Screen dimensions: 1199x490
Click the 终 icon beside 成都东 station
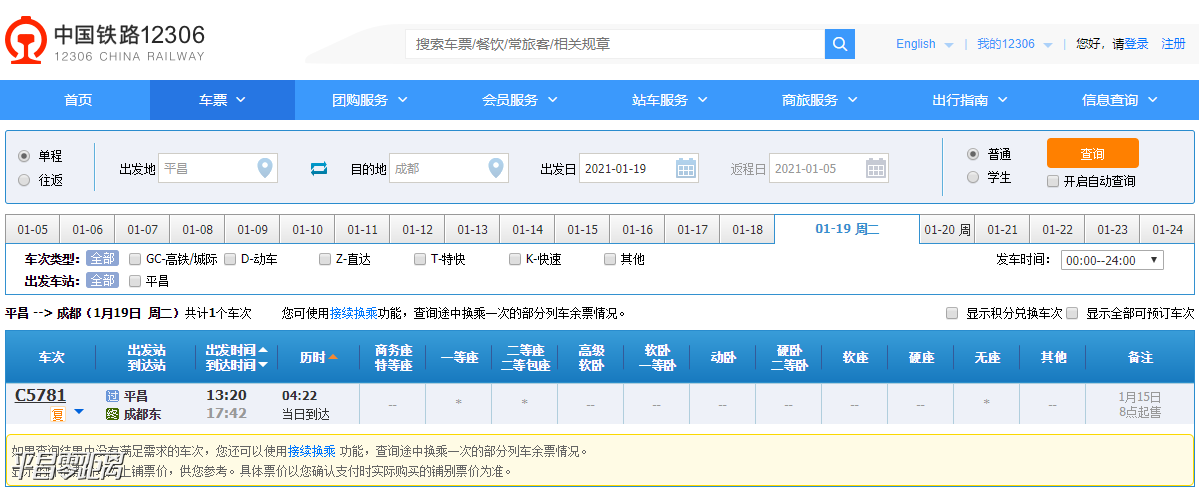click(112, 415)
